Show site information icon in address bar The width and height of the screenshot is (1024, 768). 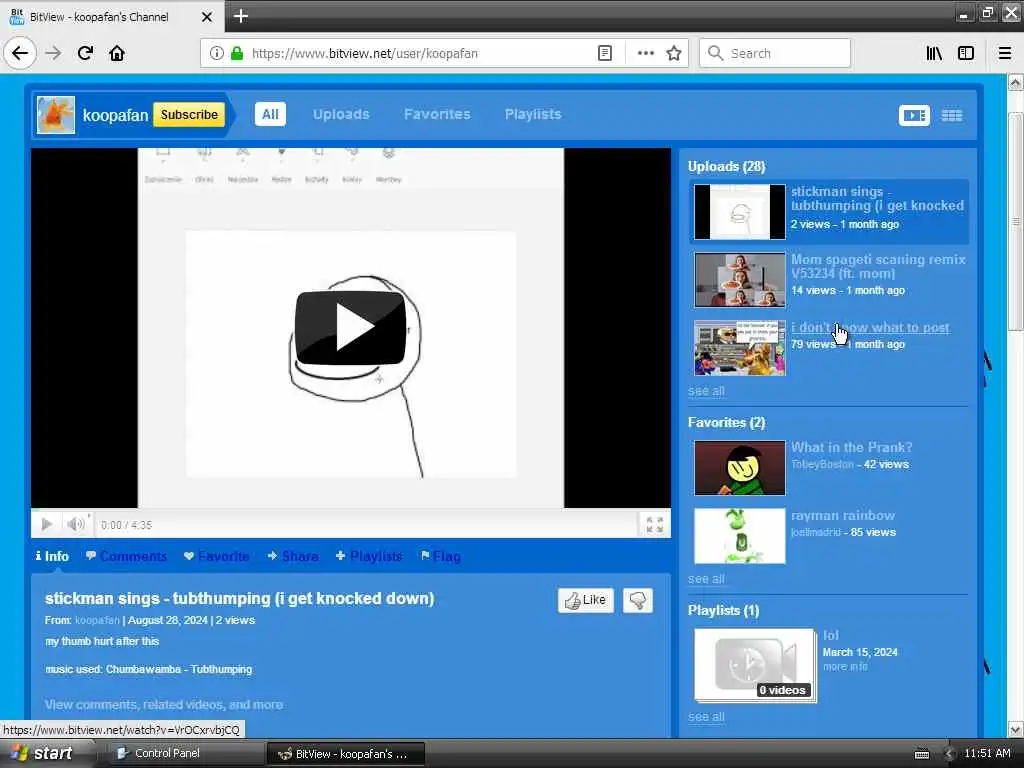(217, 53)
